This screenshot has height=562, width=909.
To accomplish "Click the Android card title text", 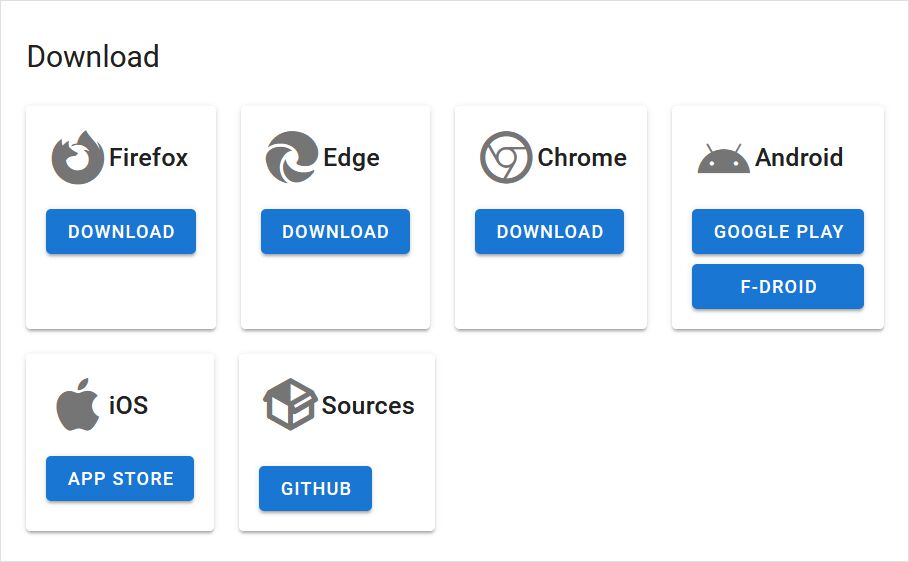I will tap(799, 158).
